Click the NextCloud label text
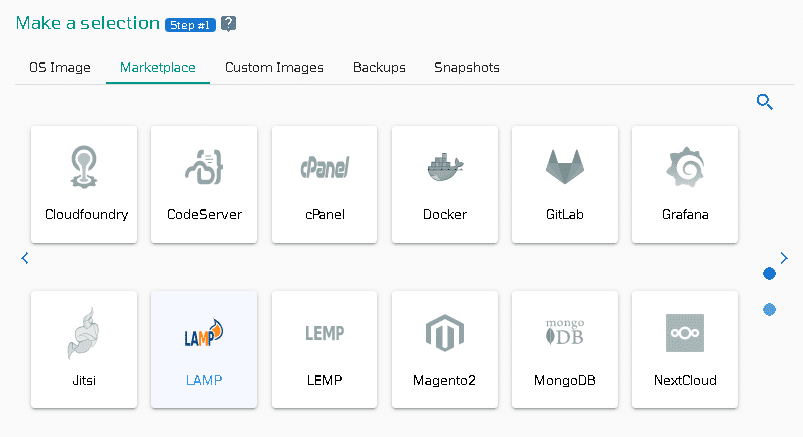The width and height of the screenshot is (803, 437). 685,381
